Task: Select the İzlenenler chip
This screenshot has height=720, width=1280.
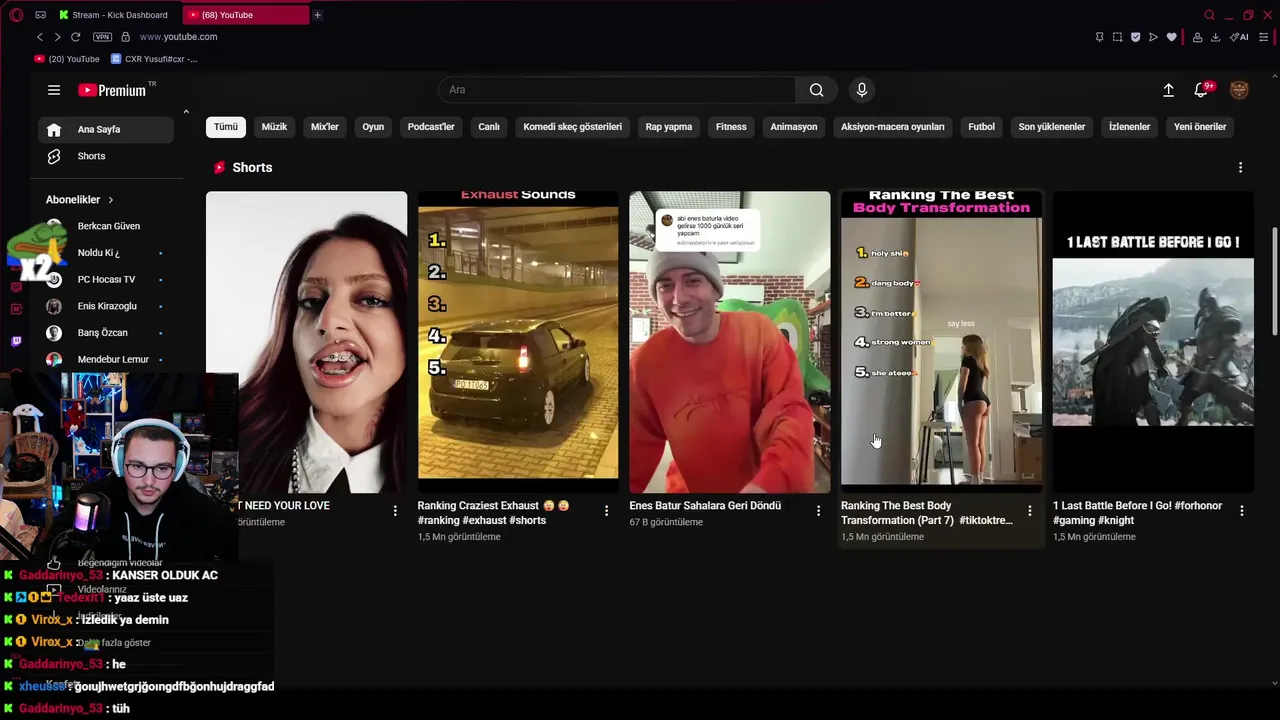Action: (1129, 127)
